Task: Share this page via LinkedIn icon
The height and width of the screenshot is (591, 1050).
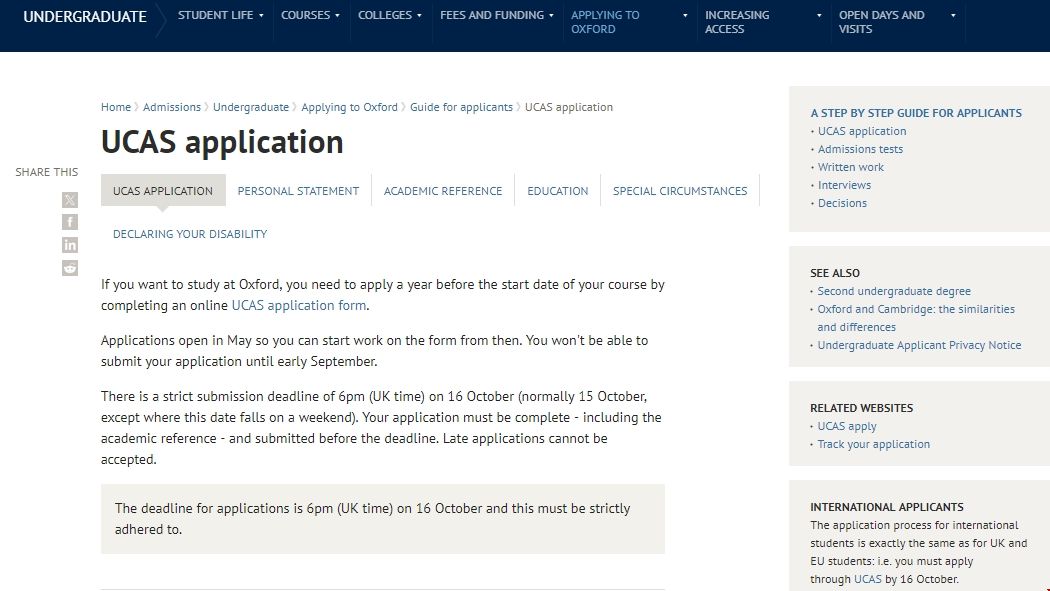Action: (70, 245)
